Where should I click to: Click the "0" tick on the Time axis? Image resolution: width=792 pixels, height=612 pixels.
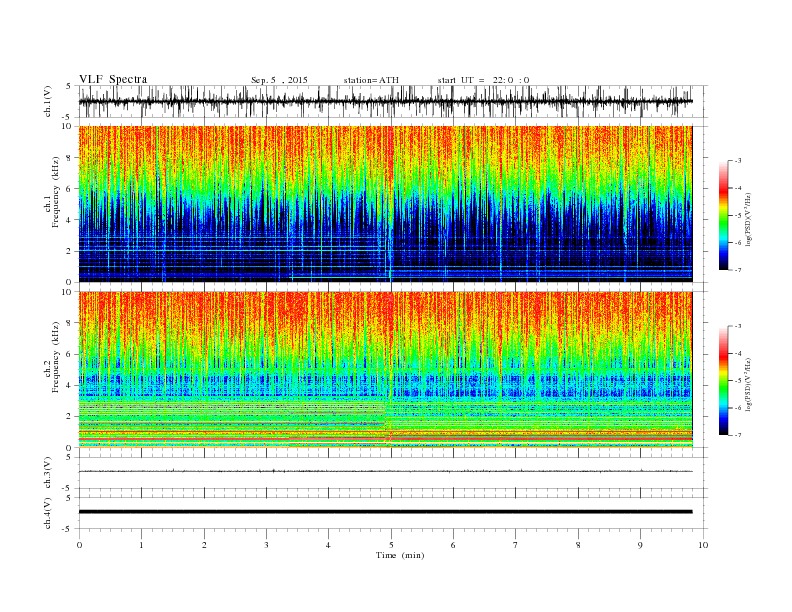coord(79,545)
